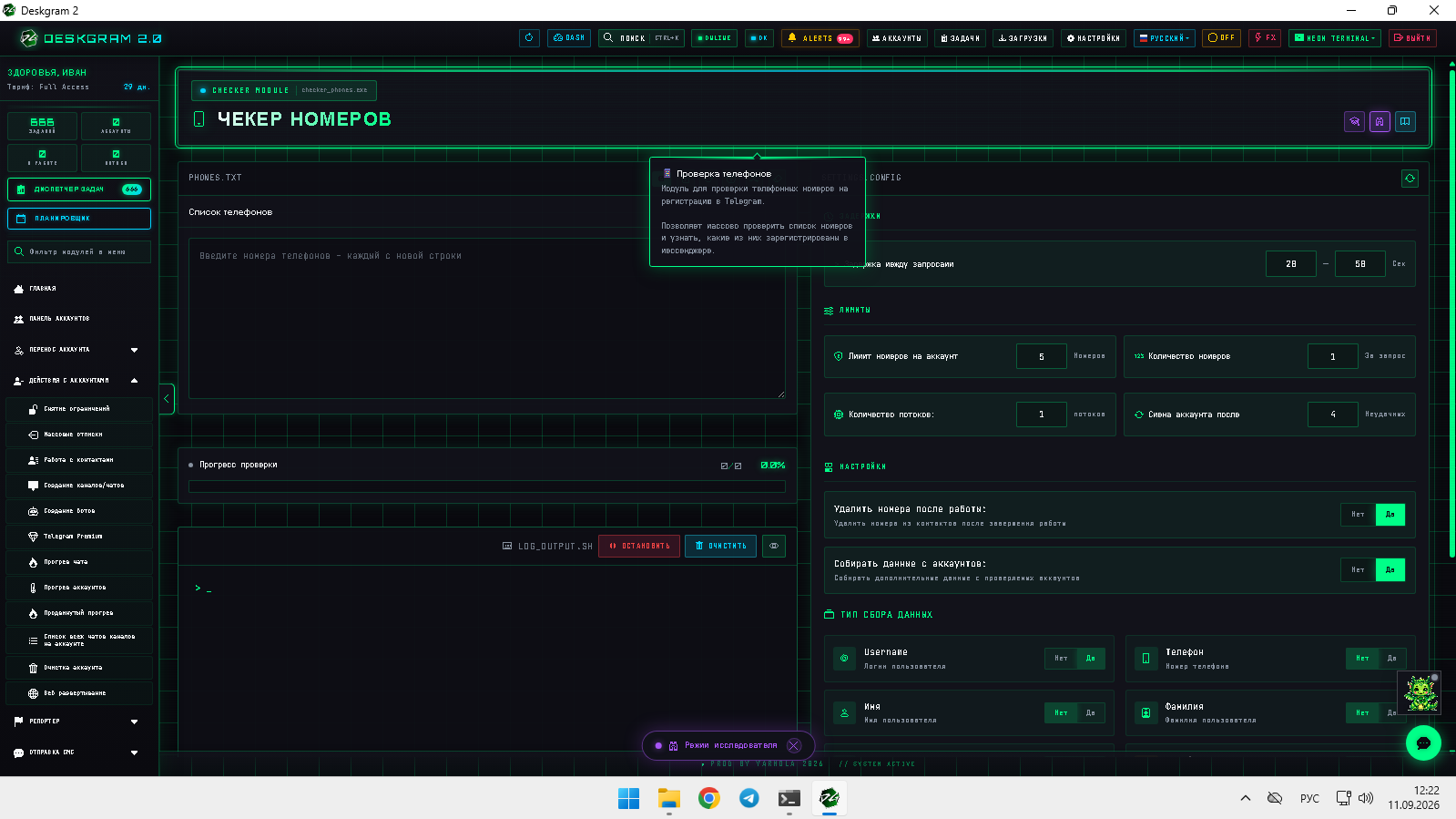Set Имя collection to Да
The height and width of the screenshot is (819, 1456).
[1091, 712]
